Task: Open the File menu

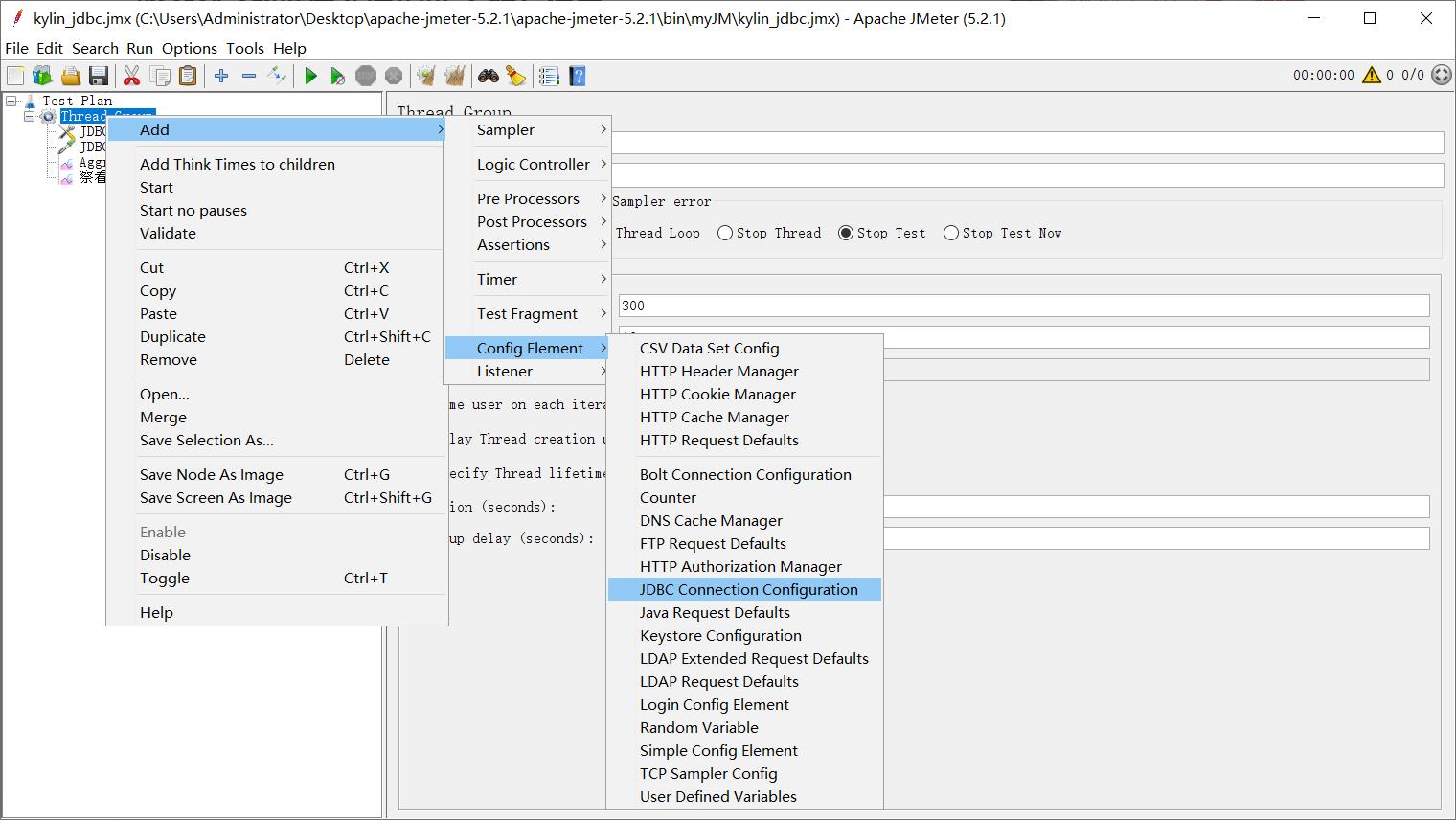Action: pos(16,48)
